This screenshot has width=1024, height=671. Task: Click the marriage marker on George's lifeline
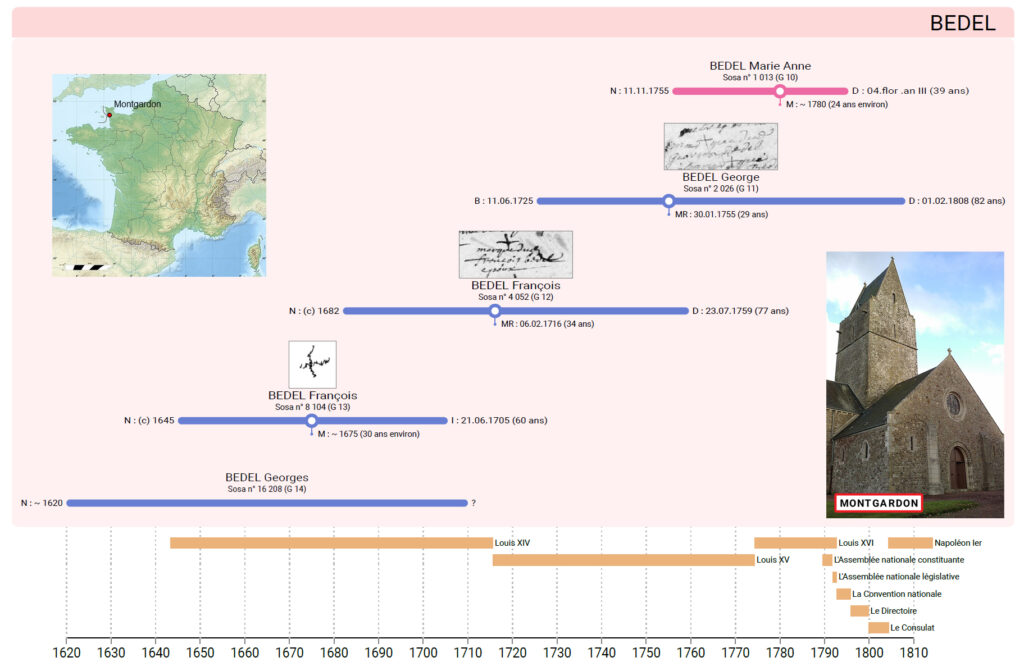tap(669, 201)
